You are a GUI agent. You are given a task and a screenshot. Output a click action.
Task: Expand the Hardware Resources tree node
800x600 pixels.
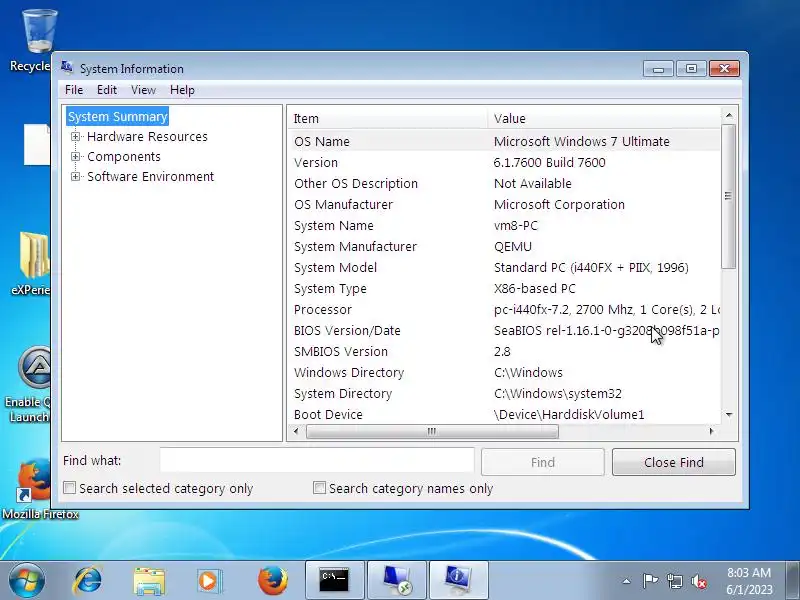[76, 136]
